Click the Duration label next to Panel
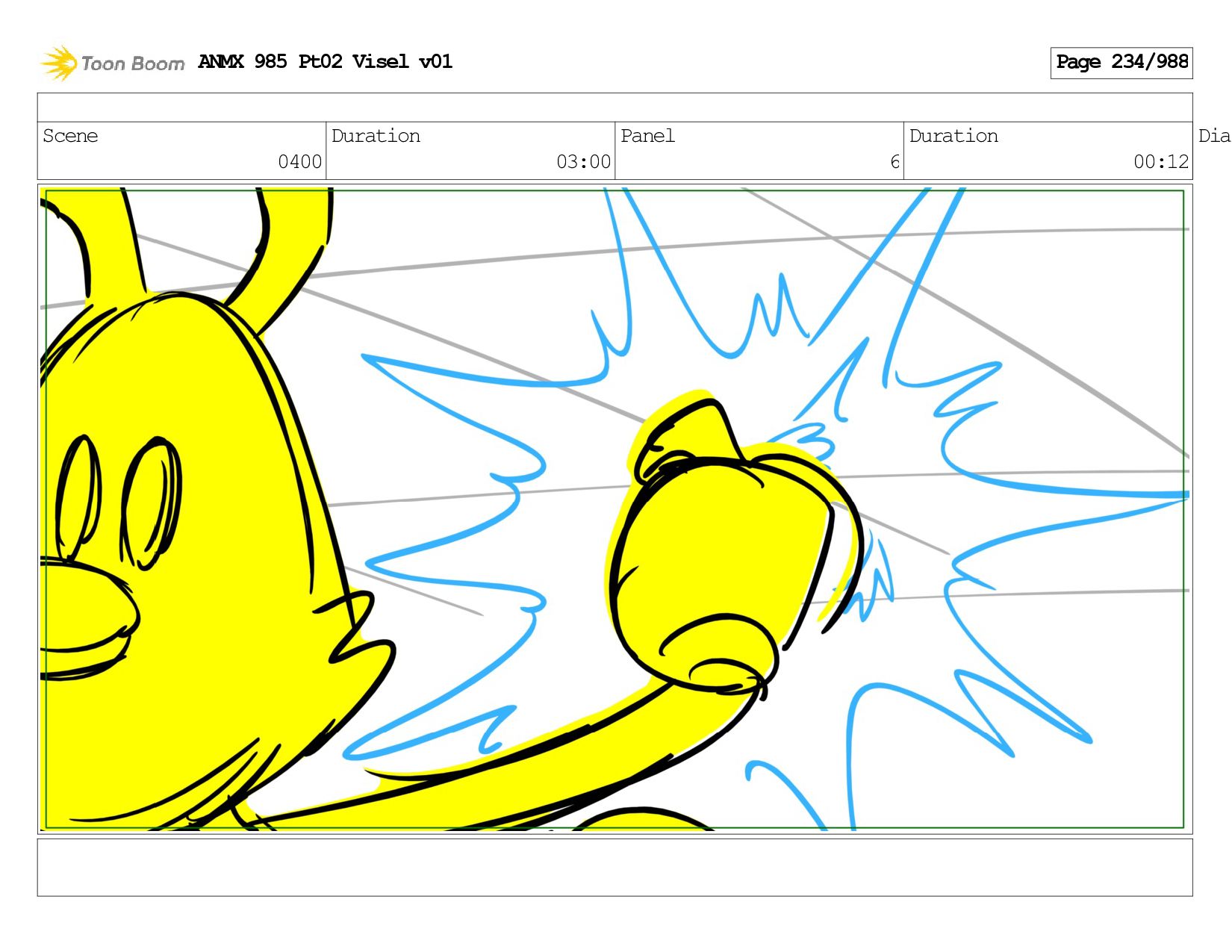1232x952 pixels. pyautogui.click(x=953, y=136)
